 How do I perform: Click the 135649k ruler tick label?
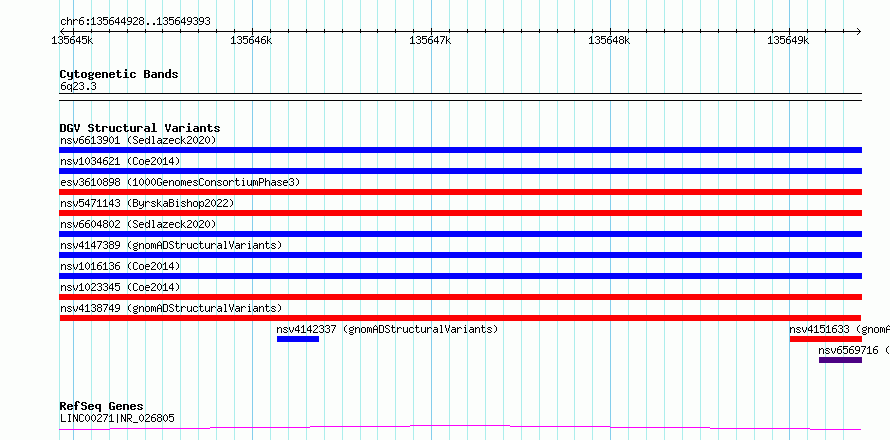pos(788,40)
